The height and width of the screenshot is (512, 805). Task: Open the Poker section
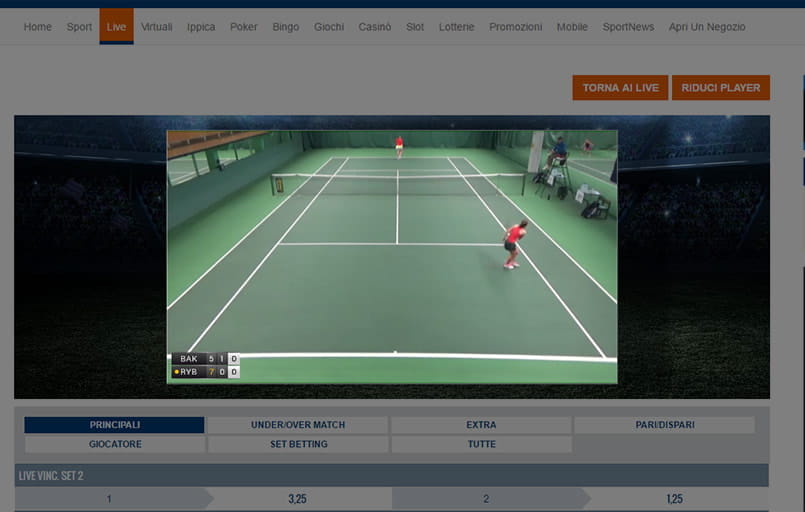pyautogui.click(x=243, y=27)
